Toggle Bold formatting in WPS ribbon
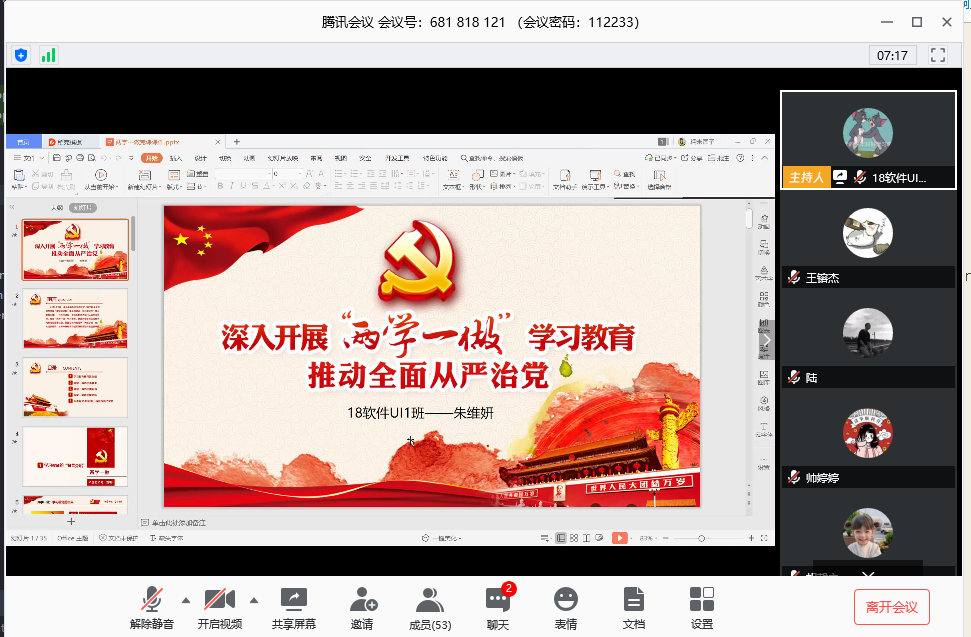The height and width of the screenshot is (637, 971). [220, 186]
